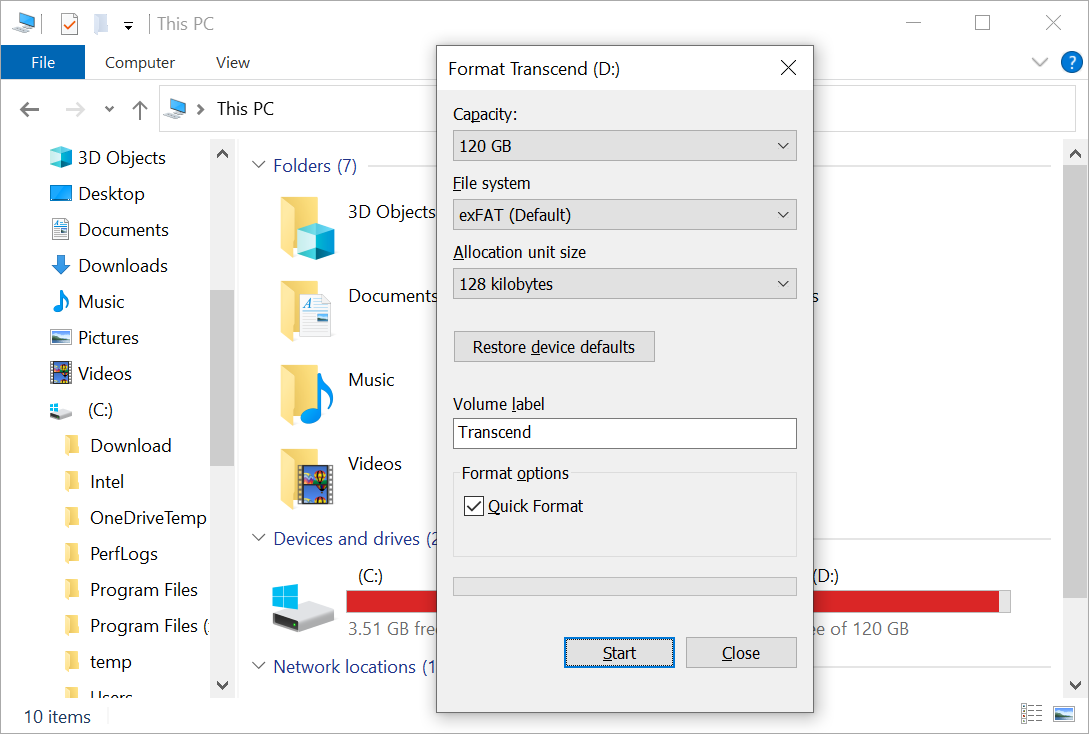Open Help via the question mark icon
This screenshot has height=734, width=1089.
click(1071, 62)
